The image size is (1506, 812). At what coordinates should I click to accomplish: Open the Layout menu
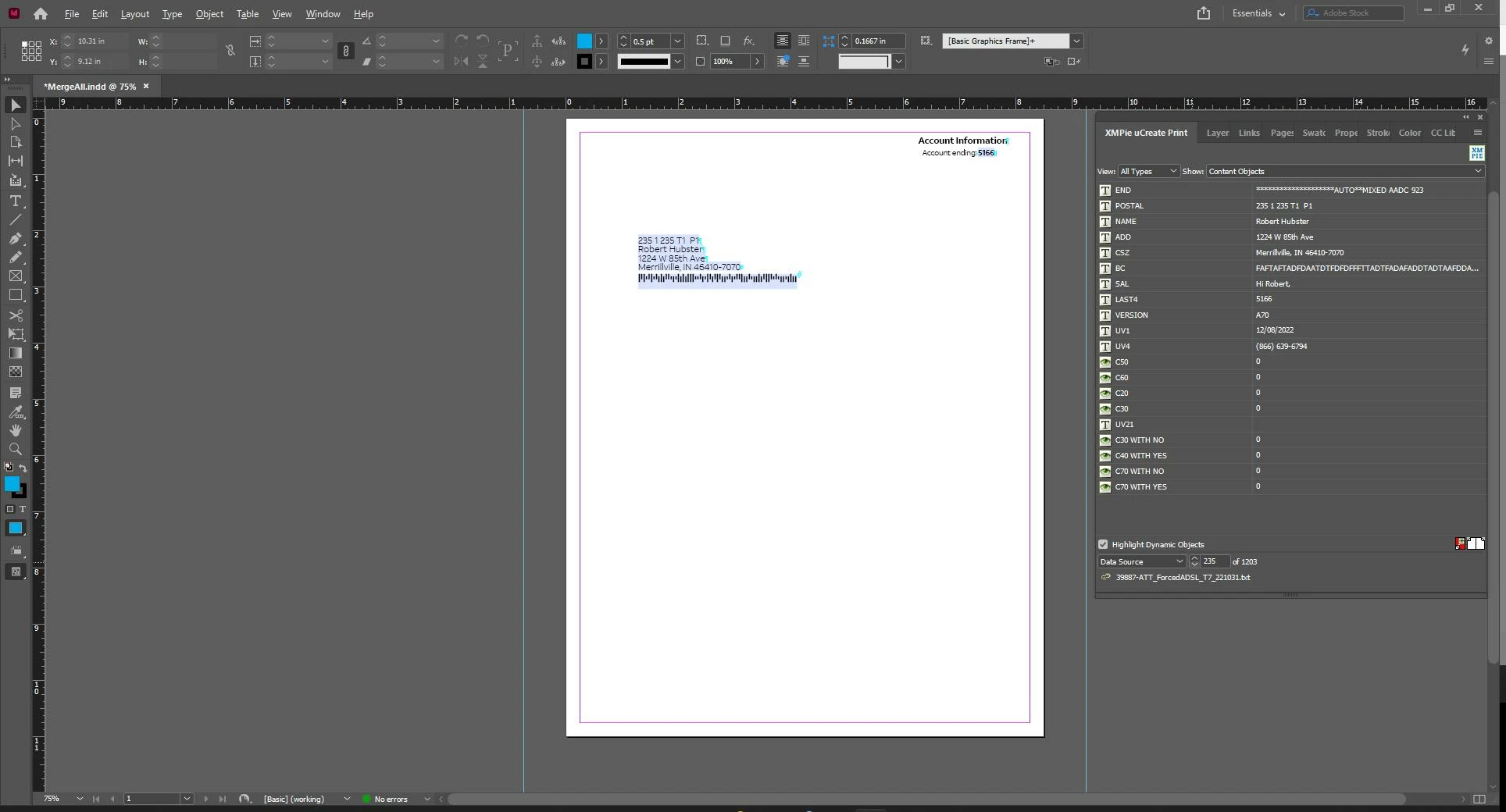point(134,14)
